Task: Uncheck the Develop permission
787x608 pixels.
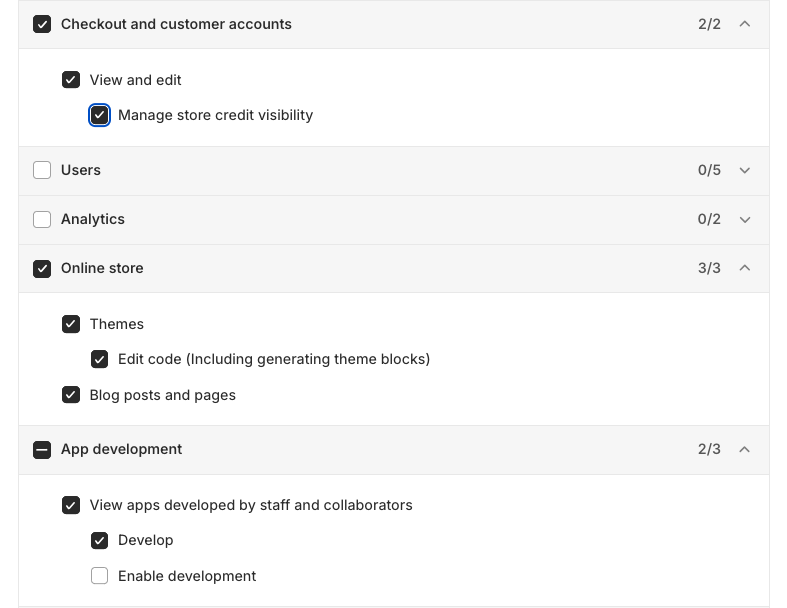Action: [x=99, y=540]
